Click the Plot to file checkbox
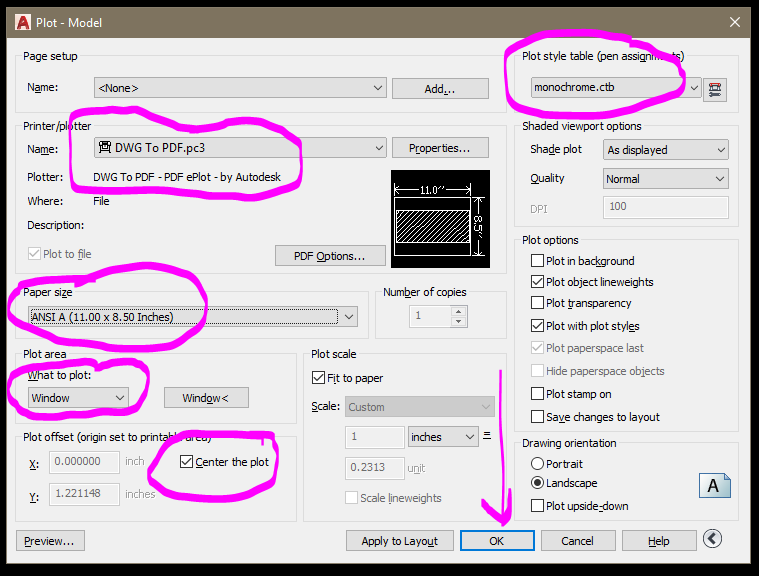Screen dimensions: 759x576 (x=34, y=254)
